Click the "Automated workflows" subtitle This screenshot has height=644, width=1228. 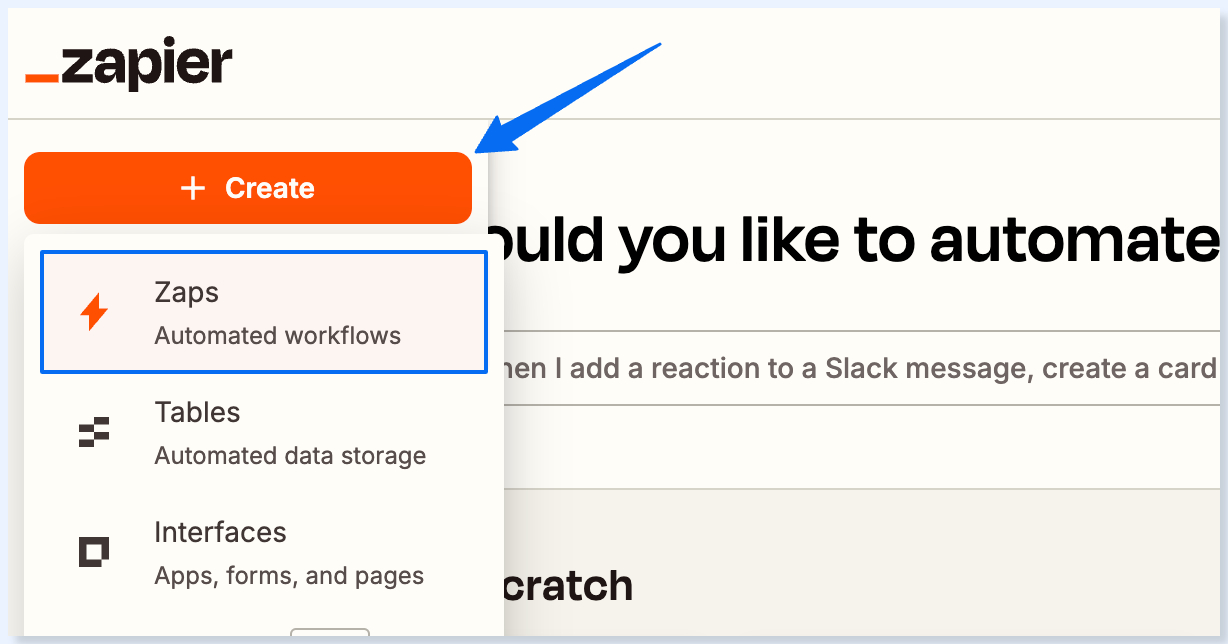pos(278,336)
